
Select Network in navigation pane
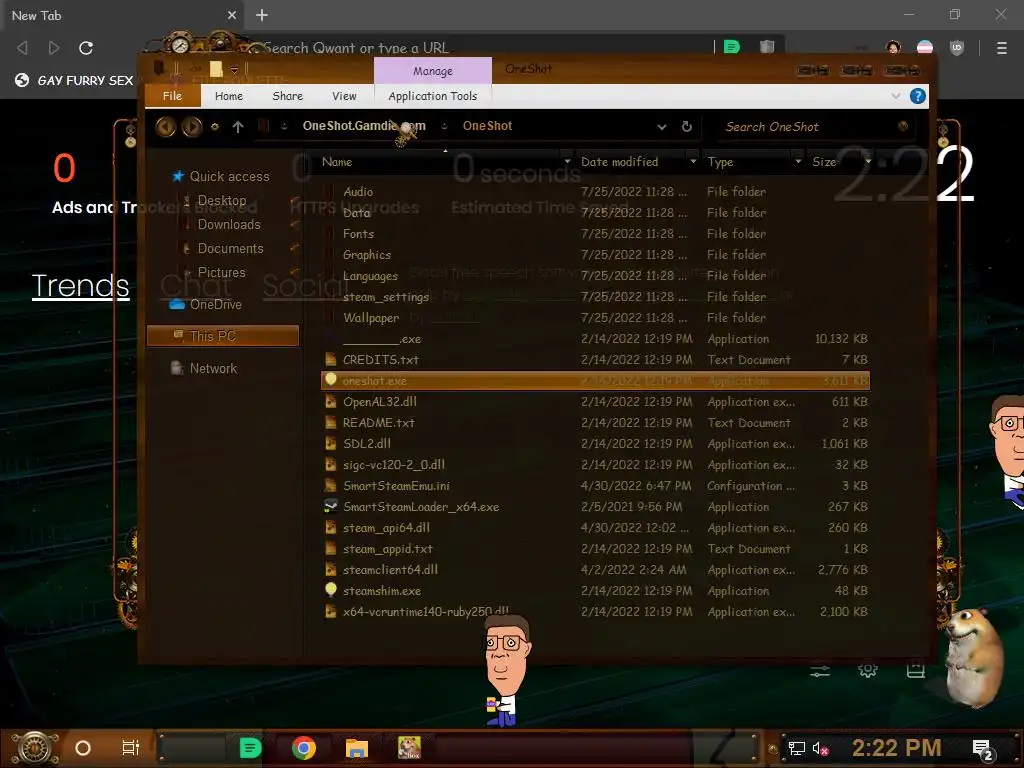[x=213, y=368]
